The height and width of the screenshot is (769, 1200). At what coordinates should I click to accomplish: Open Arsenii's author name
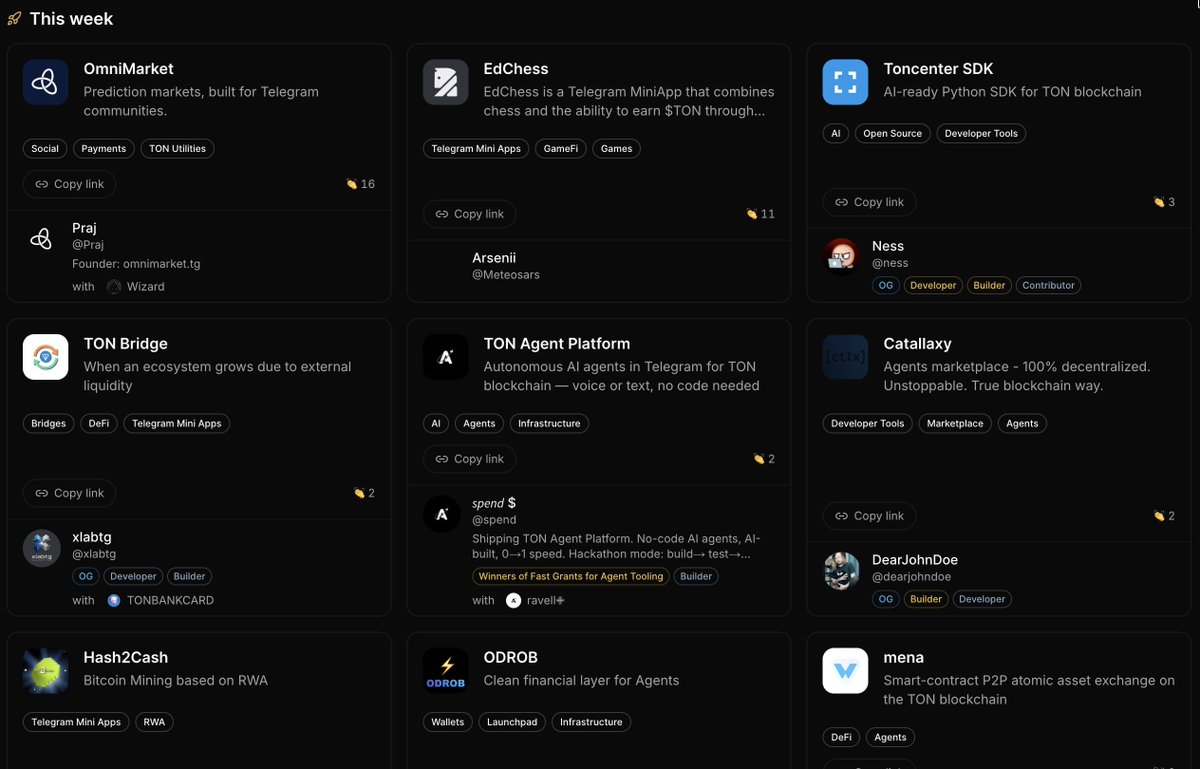[494, 258]
